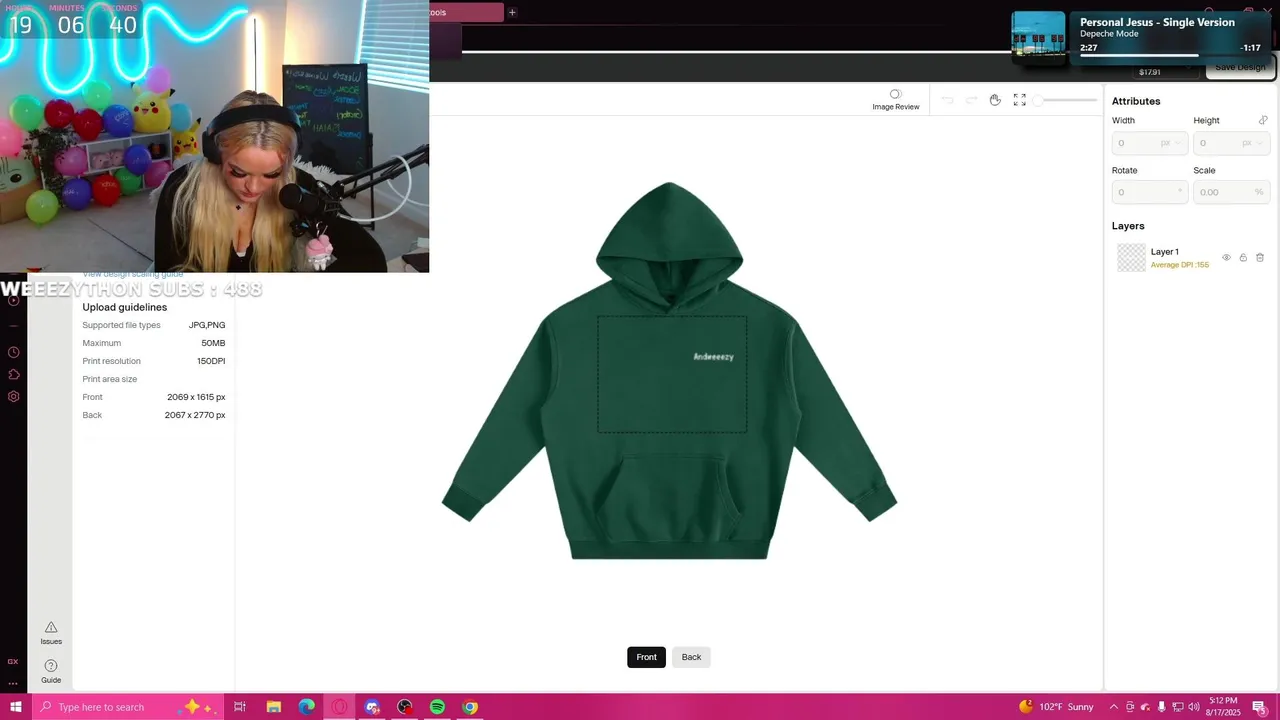Click the Layer 1 name
Screen dimensions: 1280x720
[1164, 252]
